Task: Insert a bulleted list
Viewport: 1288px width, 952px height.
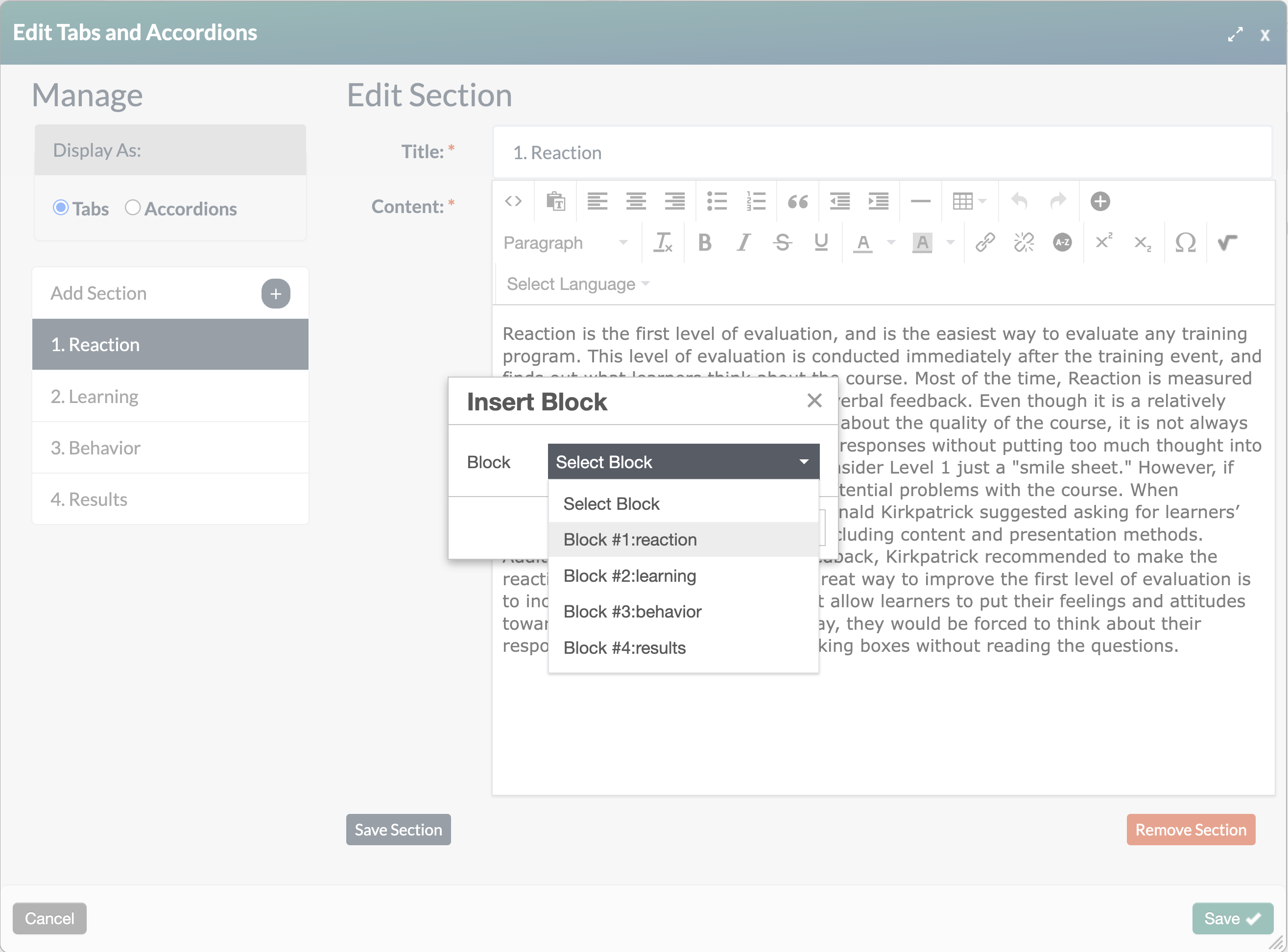Action: [x=717, y=201]
